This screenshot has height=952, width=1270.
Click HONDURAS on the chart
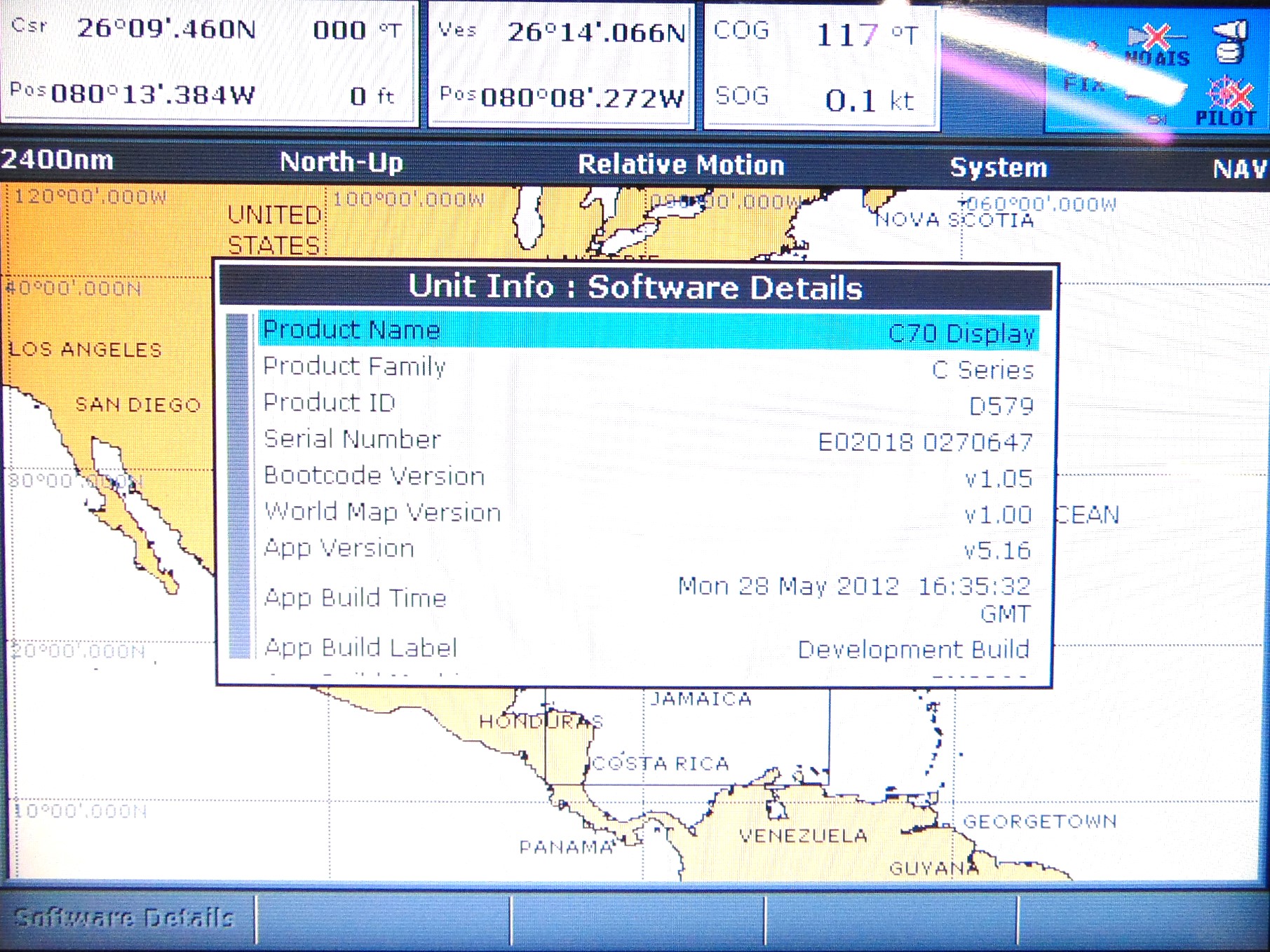[x=541, y=721]
